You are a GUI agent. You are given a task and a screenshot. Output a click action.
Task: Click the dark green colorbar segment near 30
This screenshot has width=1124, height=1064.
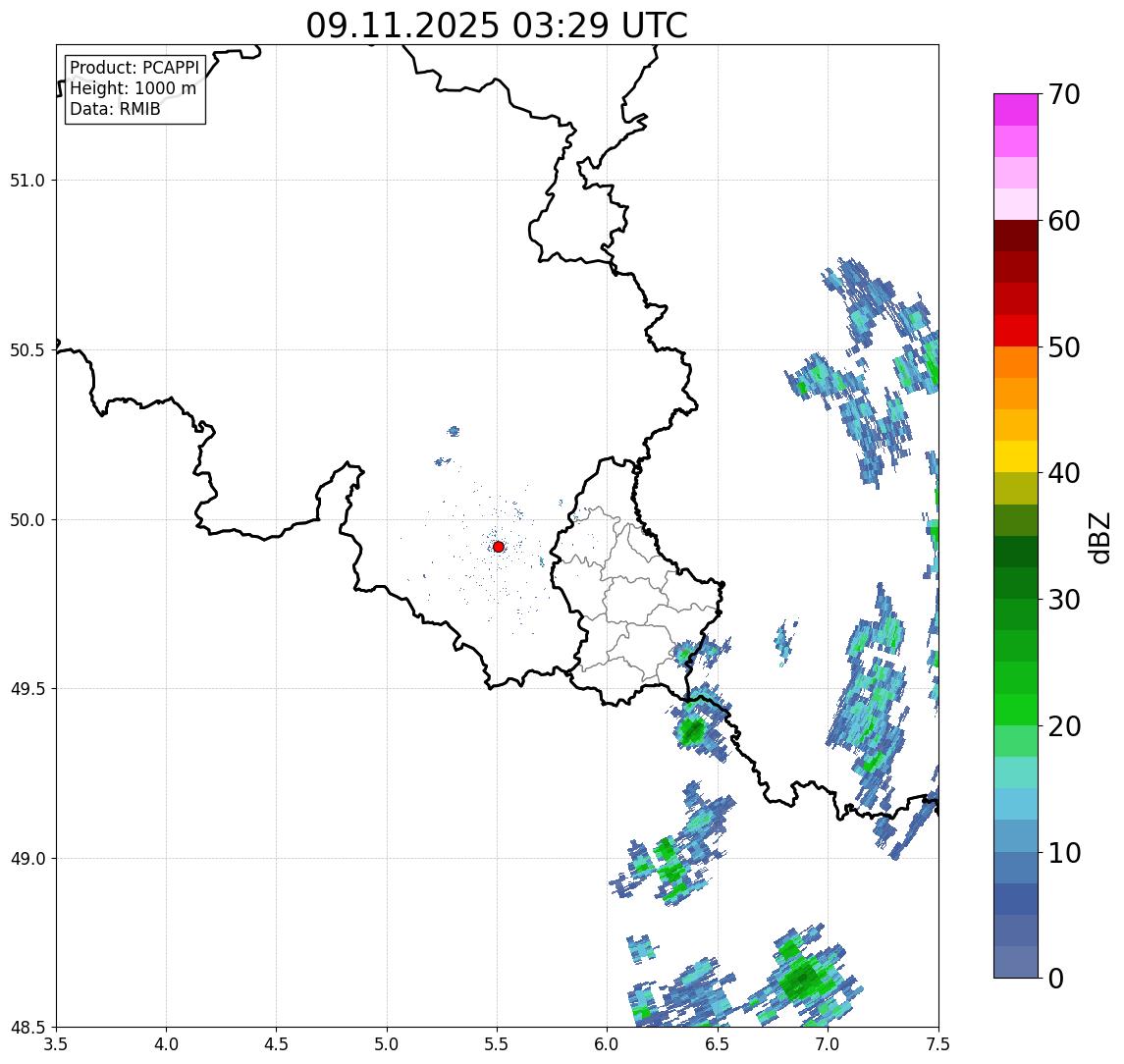(x=1016, y=583)
